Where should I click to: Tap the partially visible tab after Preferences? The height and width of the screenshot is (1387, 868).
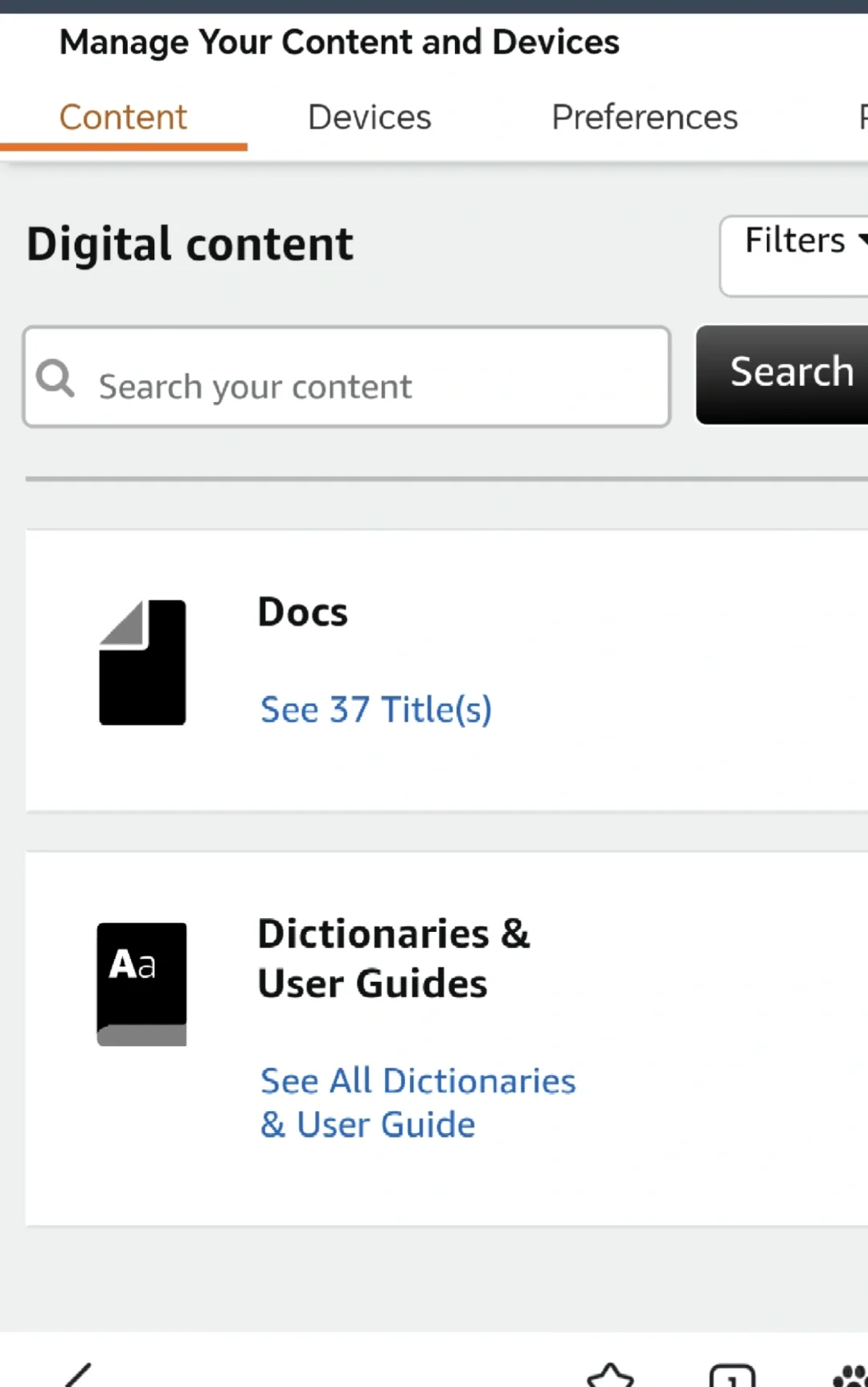pyautogui.click(x=862, y=117)
